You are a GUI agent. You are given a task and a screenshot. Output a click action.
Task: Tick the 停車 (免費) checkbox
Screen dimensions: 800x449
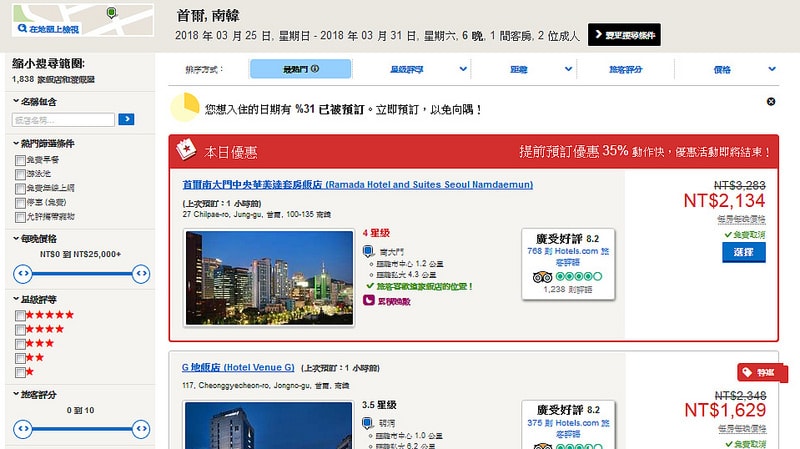[x=20, y=203]
